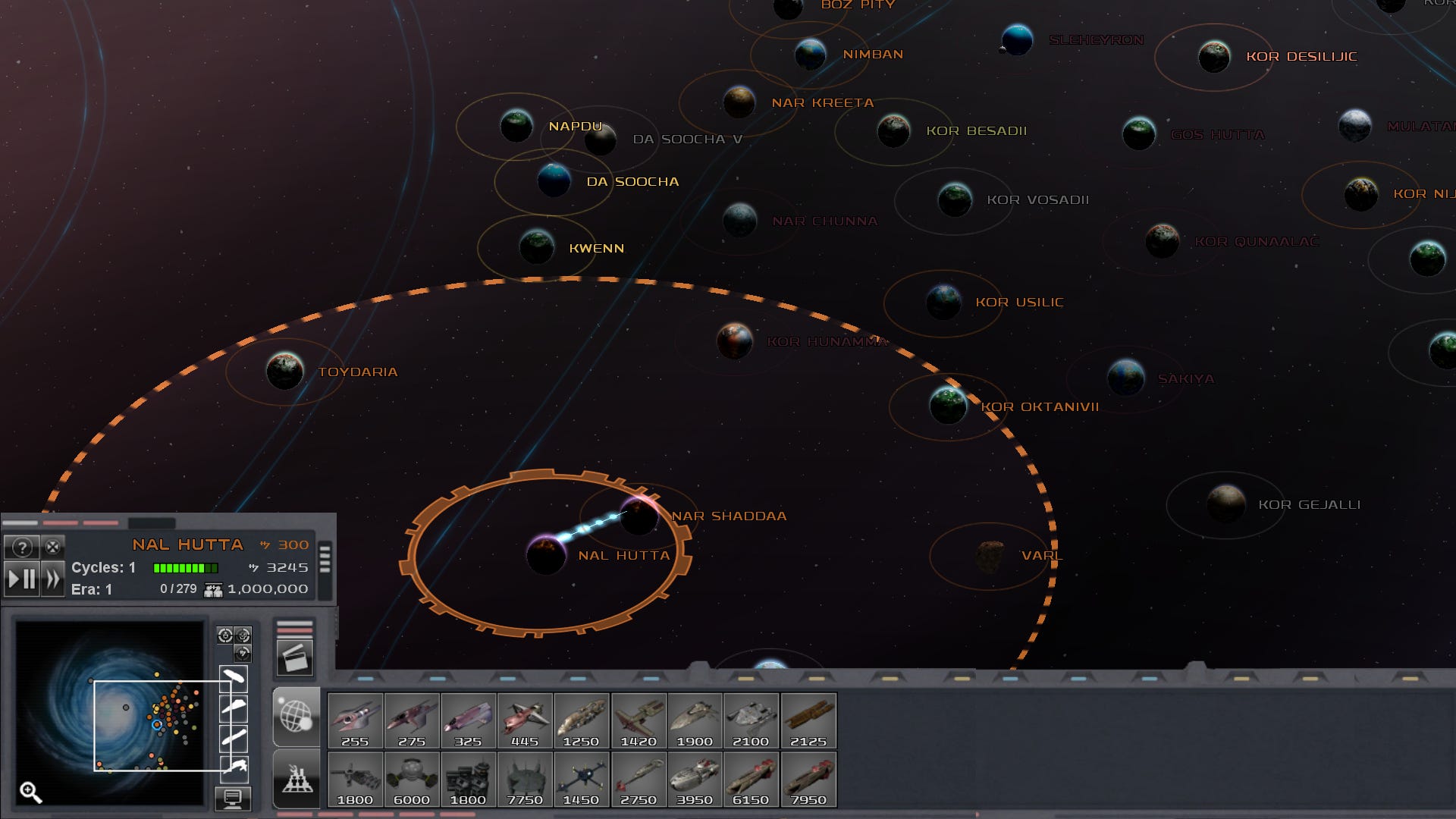The width and height of the screenshot is (1456, 819).
Task: Build the 1800-credit blocky building complex
Action: pyautogui.click(x=468, y=779)
